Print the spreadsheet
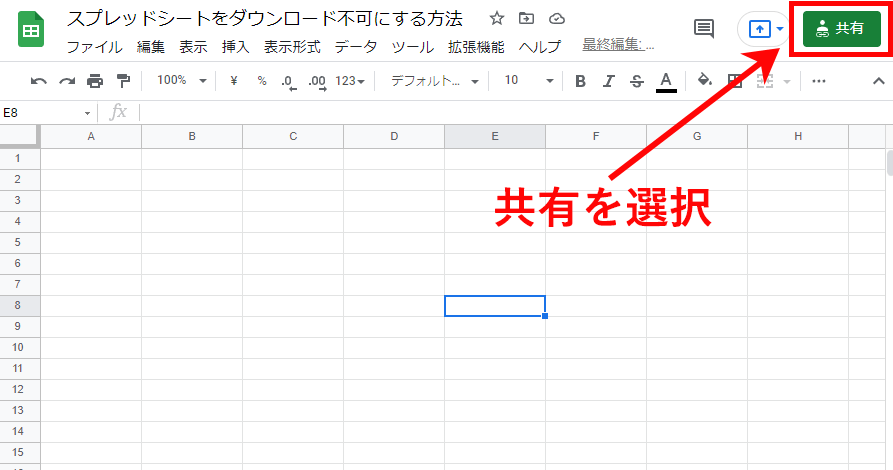The height and width of the screenshot is (470, 893). pyautogui.click(x=95, y=81)
